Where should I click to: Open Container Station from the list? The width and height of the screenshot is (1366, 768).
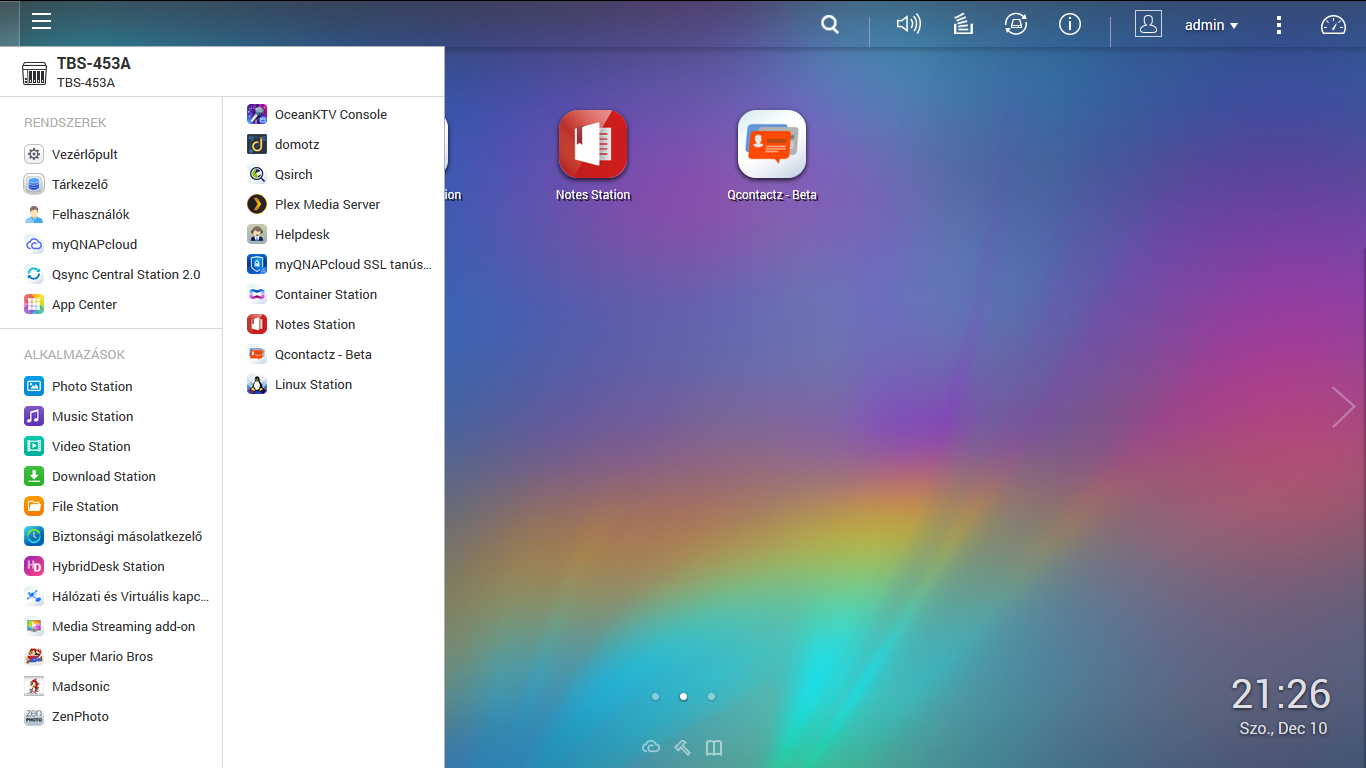(x=325, y=294)
